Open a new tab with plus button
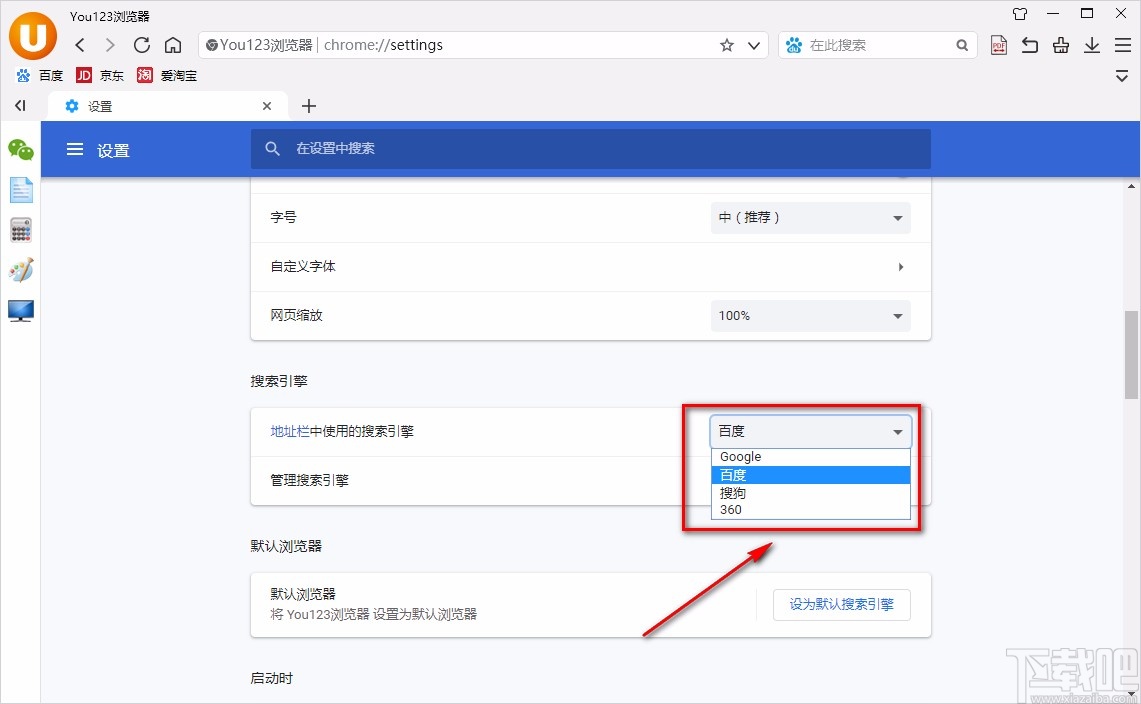The height and width of the screenshot is (704, 1141). (309, 106)
